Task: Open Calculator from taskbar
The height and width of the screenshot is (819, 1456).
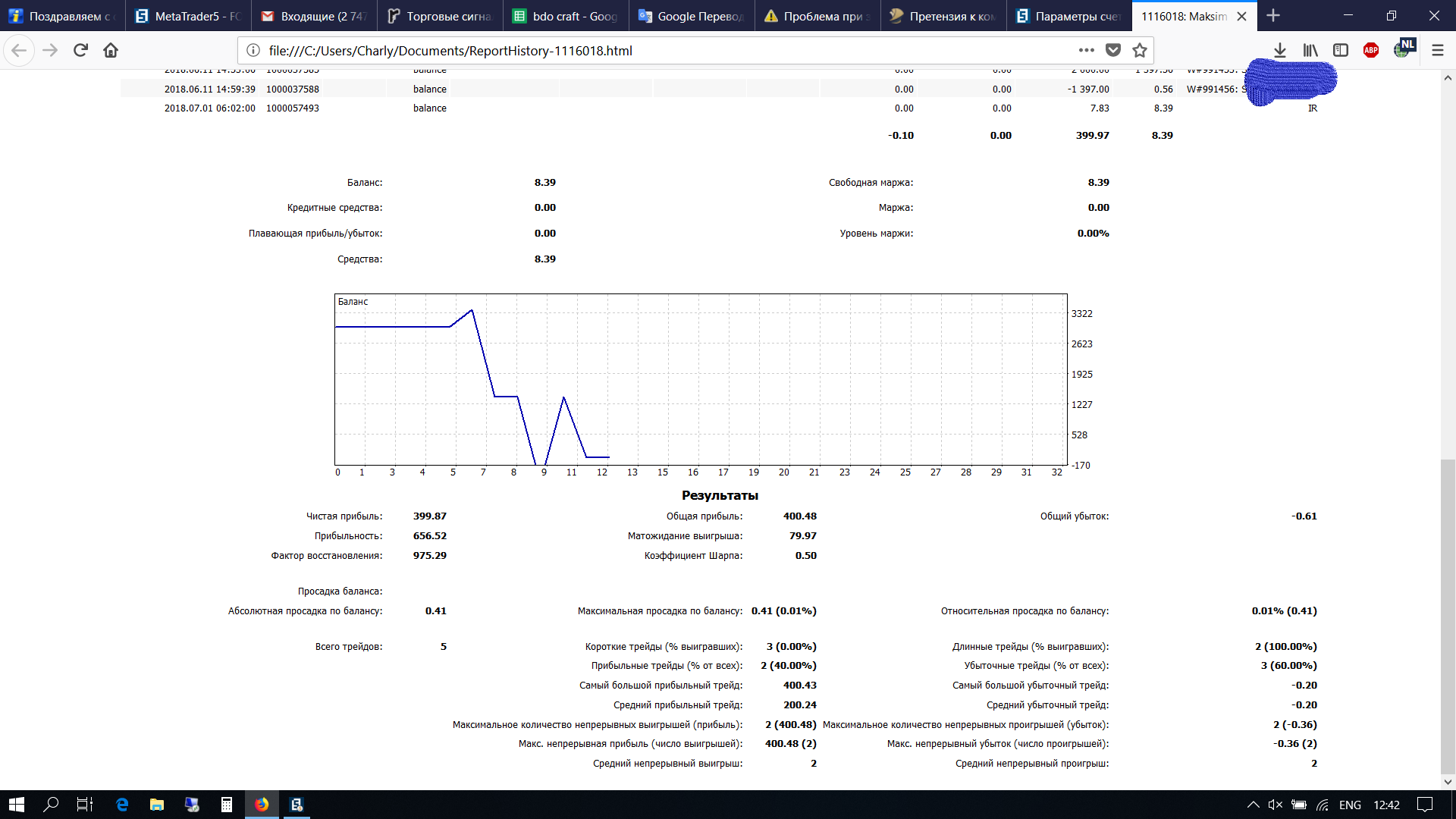Action: coord(226,805)
